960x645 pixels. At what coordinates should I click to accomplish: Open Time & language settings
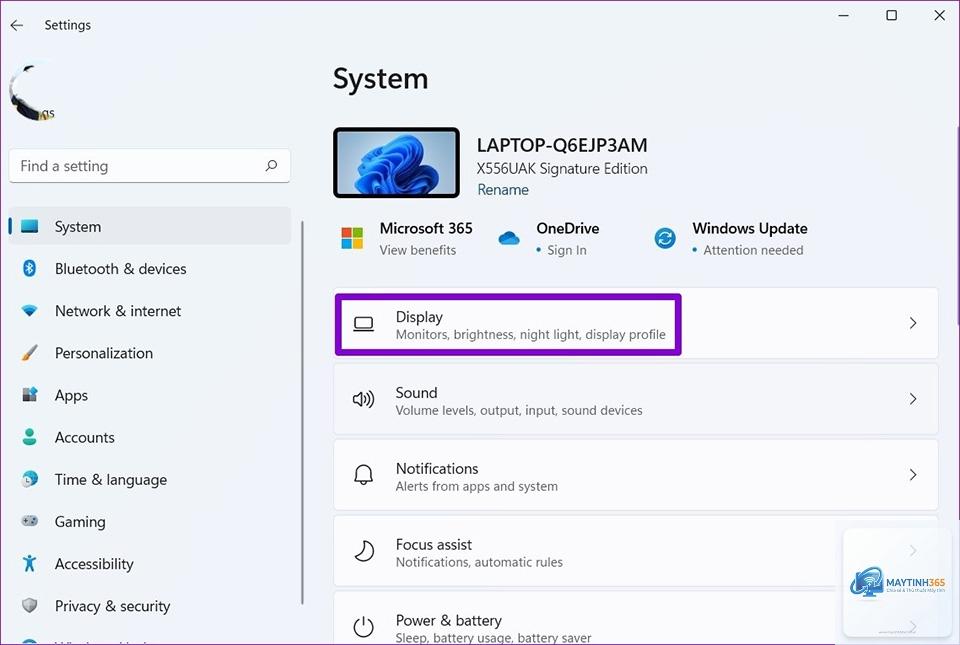point(150,480)
